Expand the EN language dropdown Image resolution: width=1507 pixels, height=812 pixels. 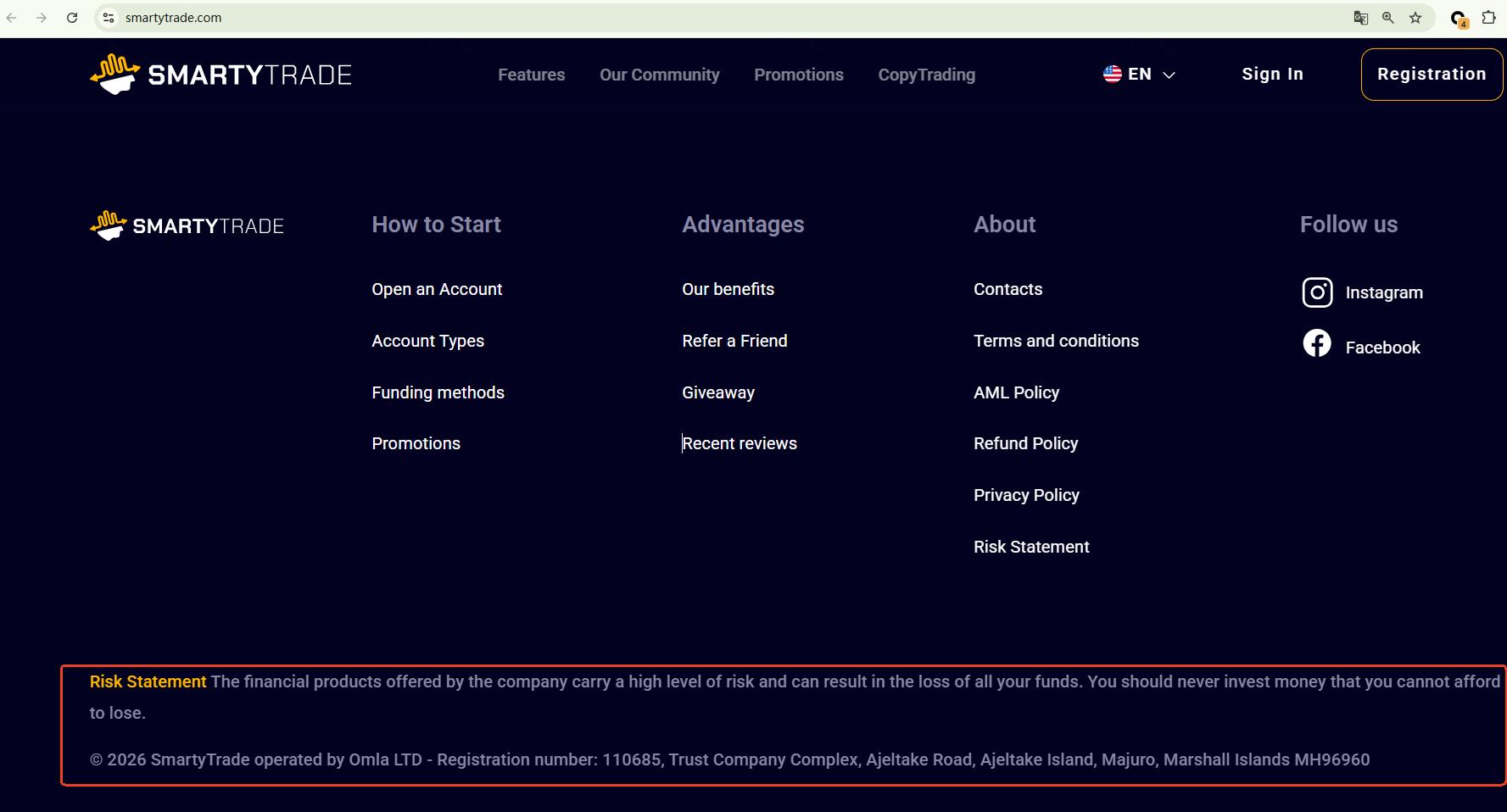point(1139,75)
